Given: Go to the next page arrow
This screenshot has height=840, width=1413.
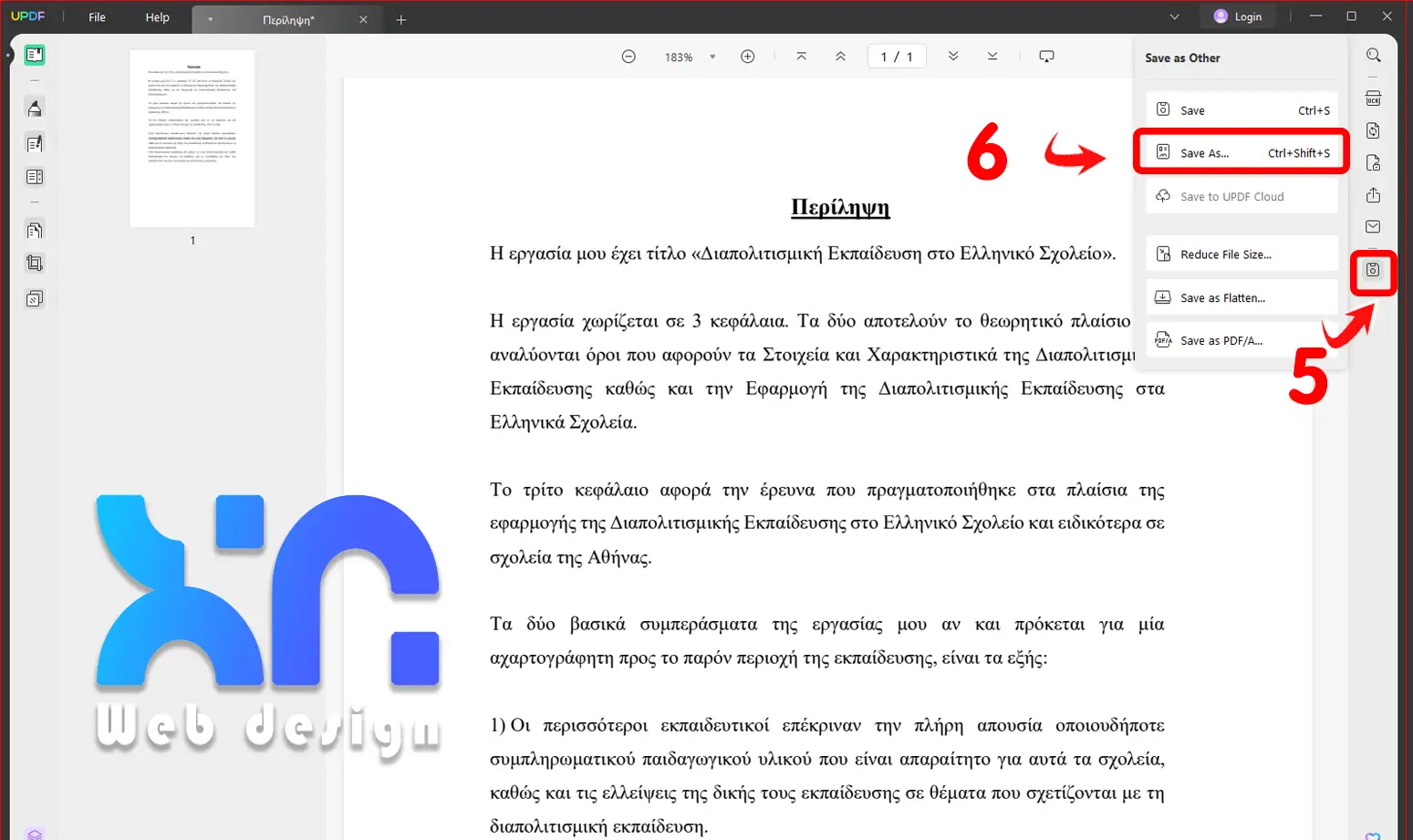Looking at the screenshot, I should 953,57.
